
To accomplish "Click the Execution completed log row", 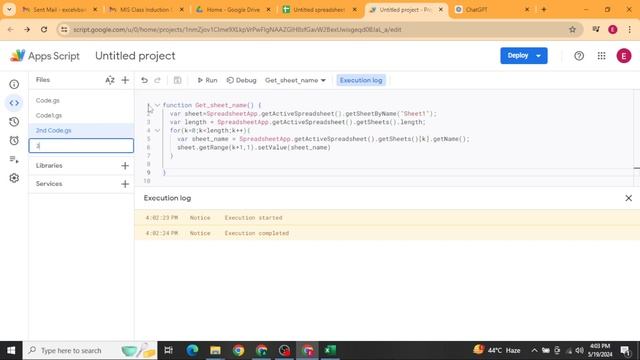I will 387,233.
